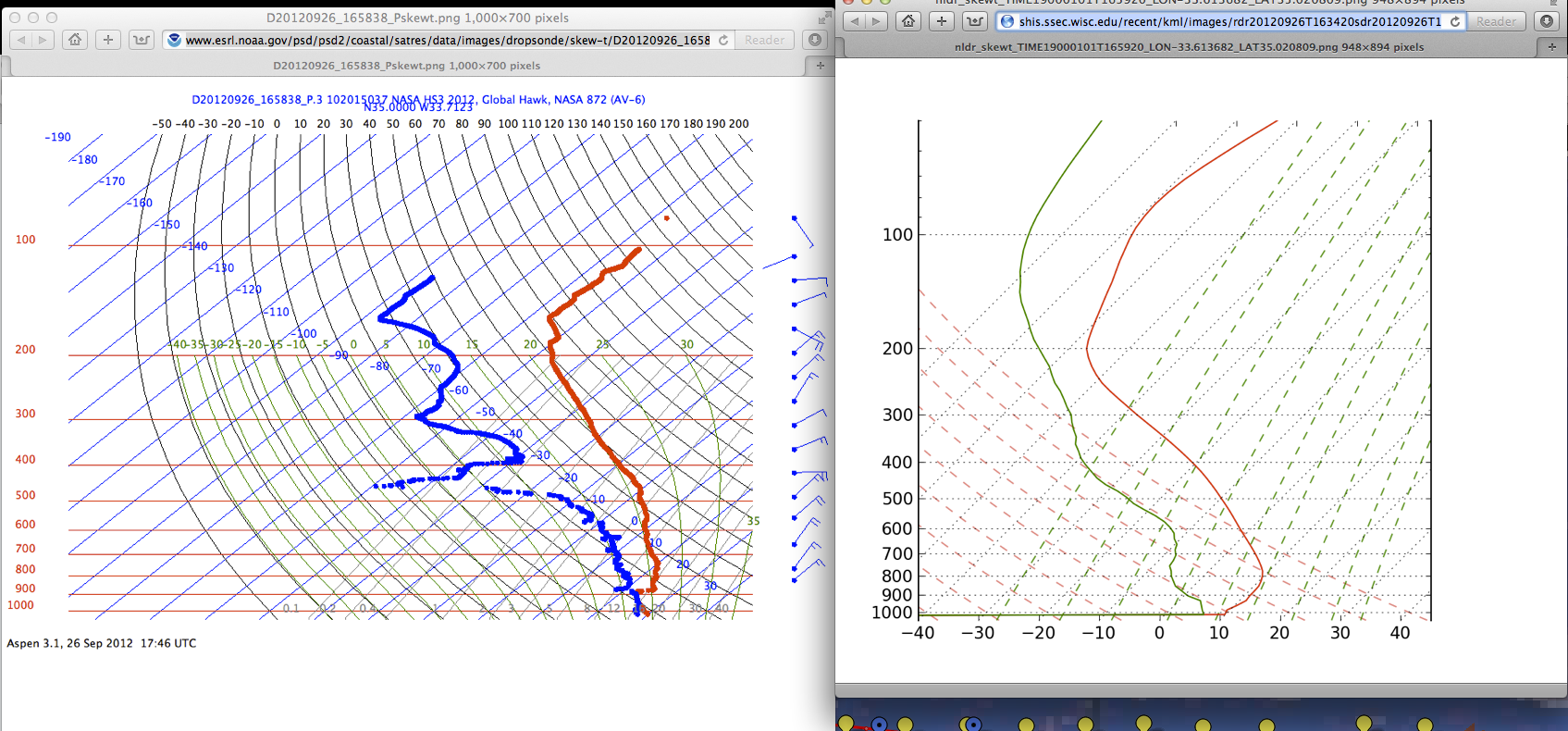Reload the shis.ssec.wisc.edu page

coord(1455,21)
